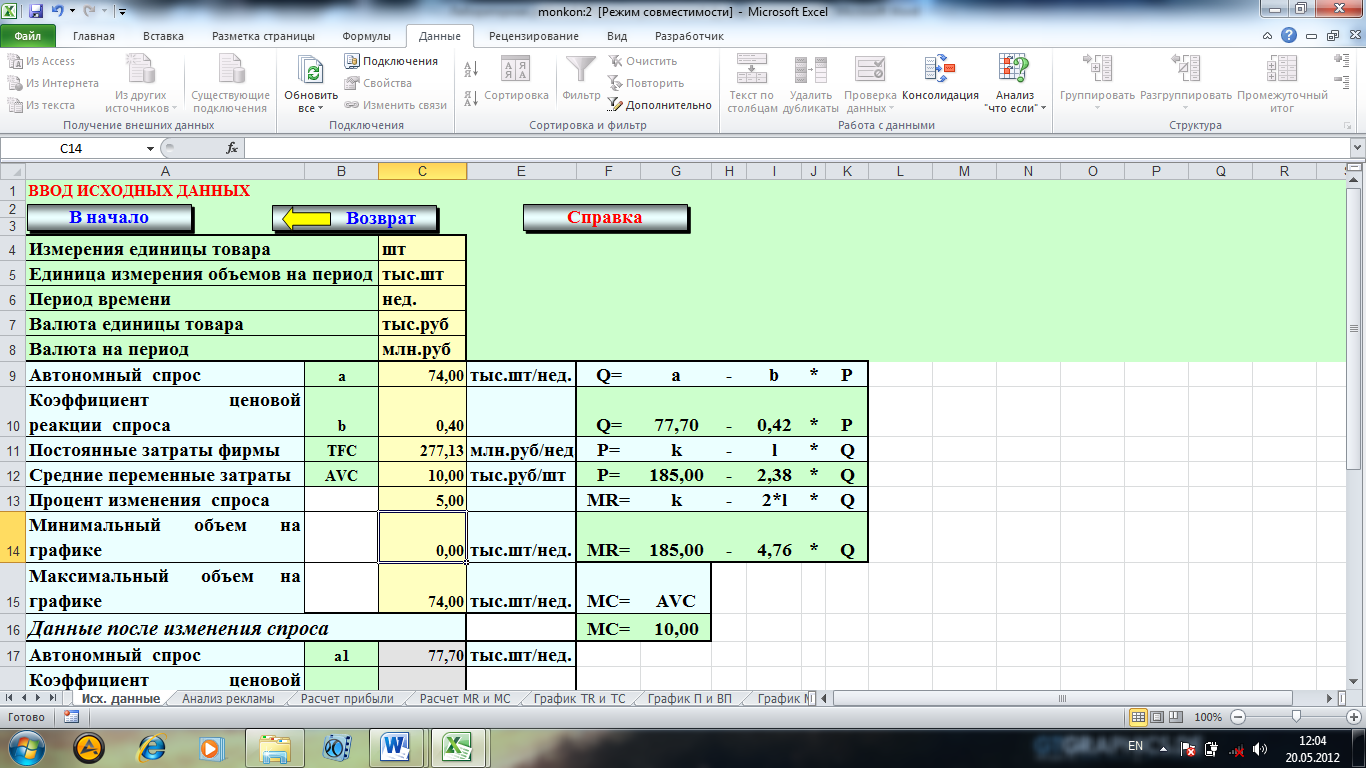The width and height of the screenshot is (1366, 768).
Task: Open Customize Quick Access Toolbar dropdown
Action: [121, 12]
